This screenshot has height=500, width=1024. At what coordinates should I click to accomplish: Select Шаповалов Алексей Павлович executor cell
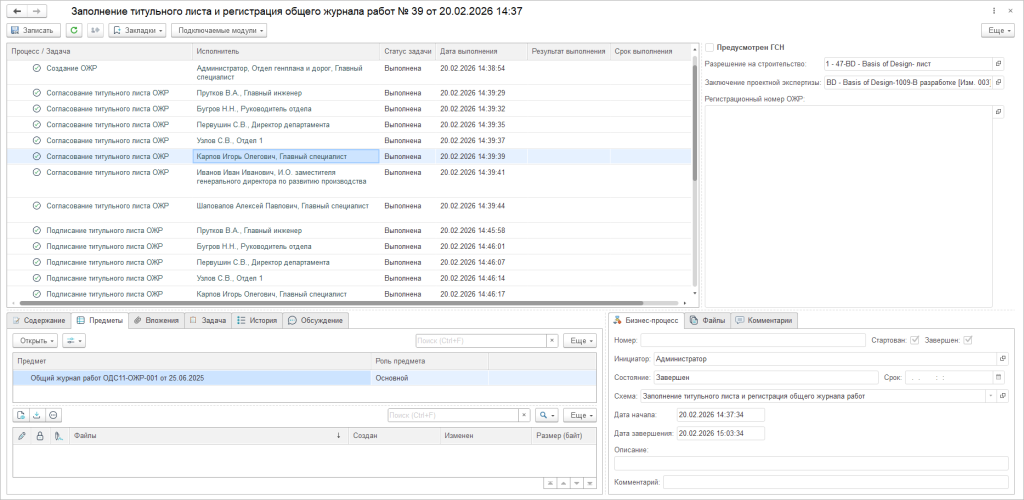[x=287, y=210]
